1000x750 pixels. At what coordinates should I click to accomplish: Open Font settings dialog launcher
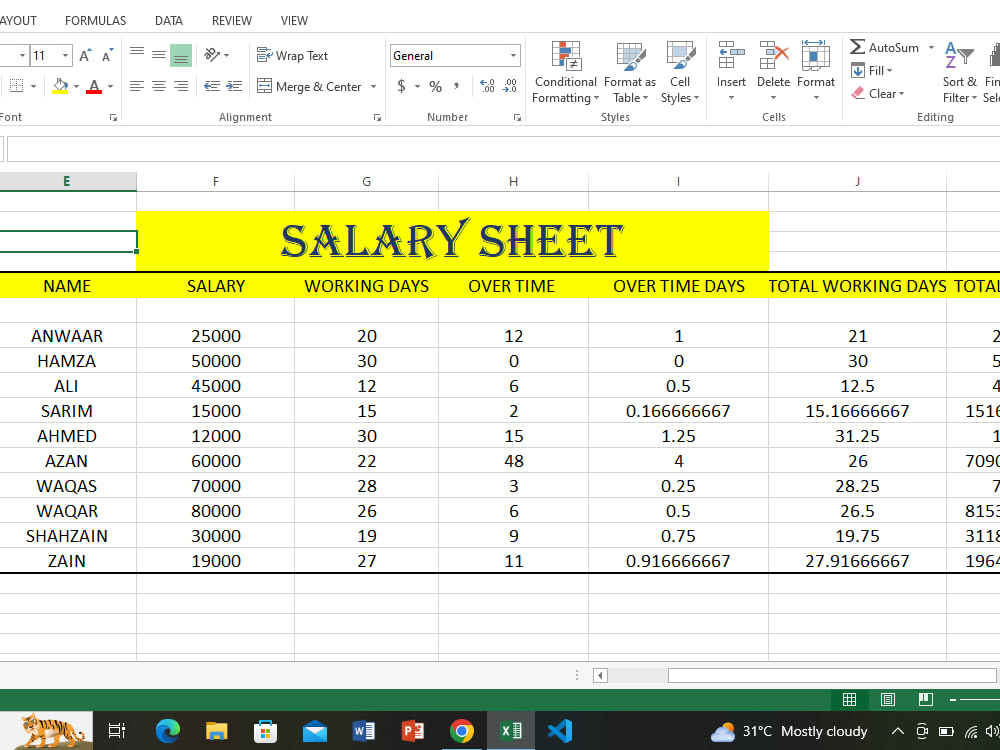pyautogui.click(x=113, y=117)
